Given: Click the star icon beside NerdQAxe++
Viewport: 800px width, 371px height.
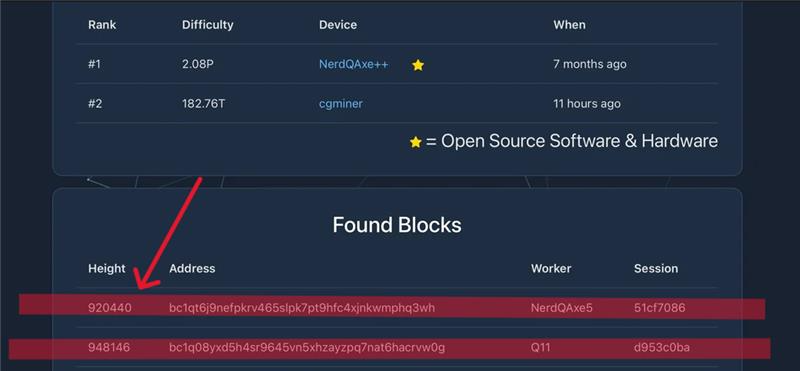Looking at the screenshot, I should [418, 65].
